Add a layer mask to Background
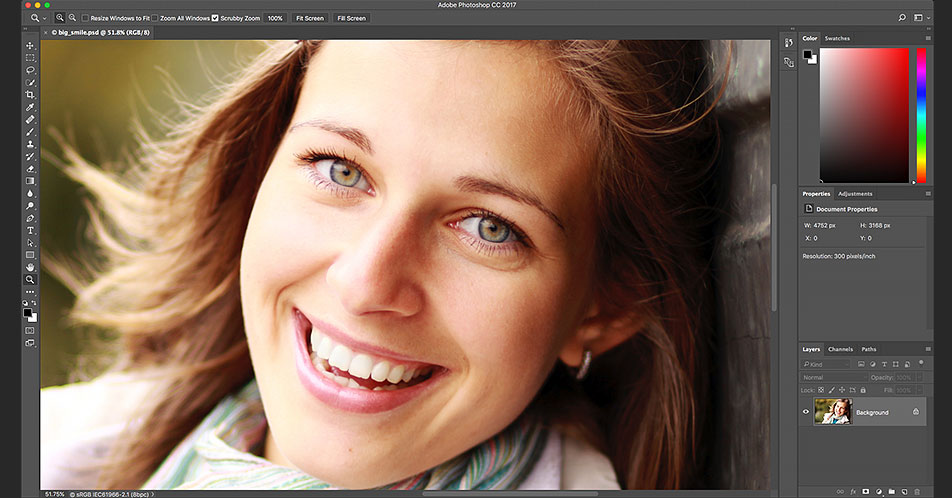 click(866, 492)
